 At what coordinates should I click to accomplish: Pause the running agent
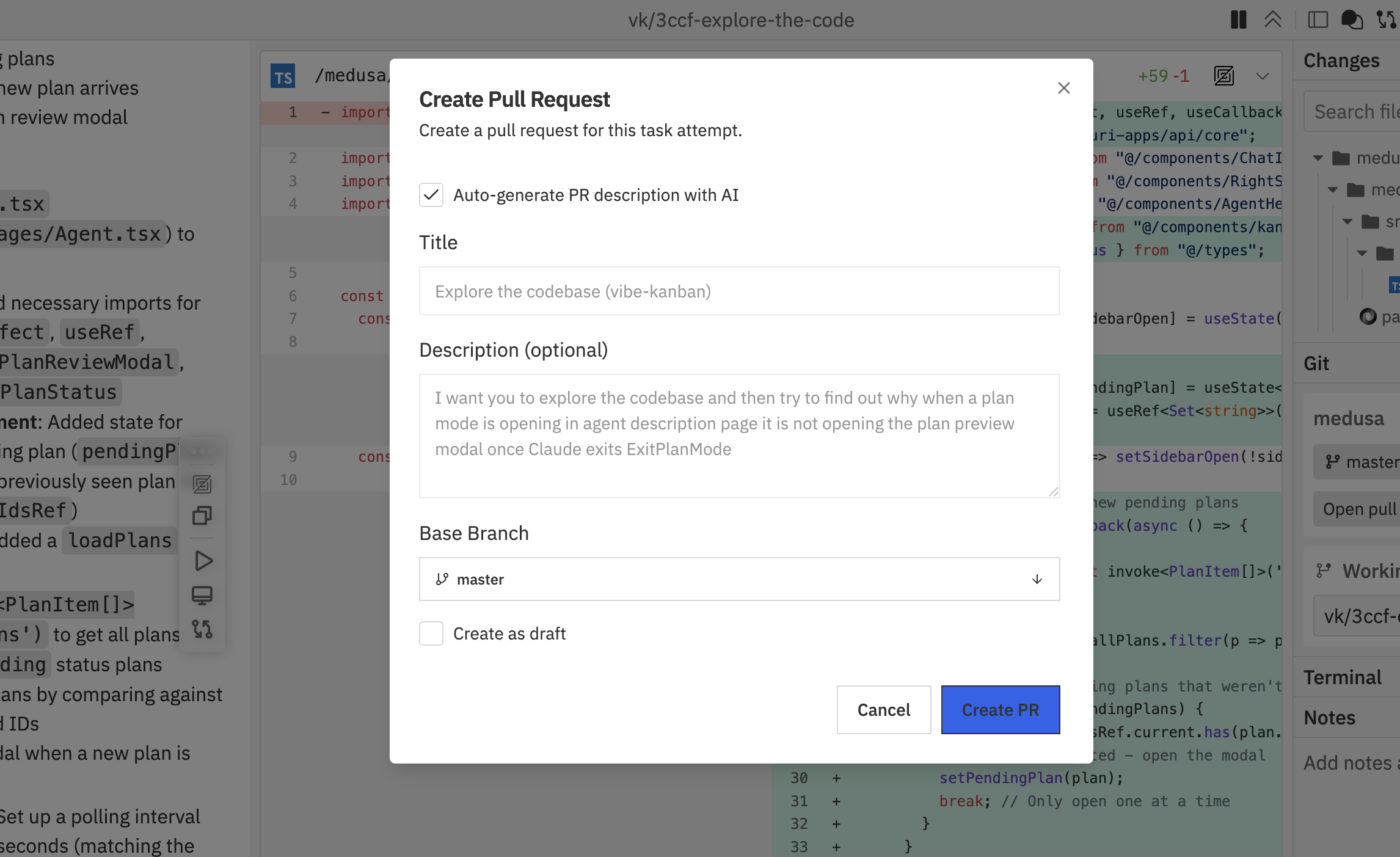[x=1238, y=20]
